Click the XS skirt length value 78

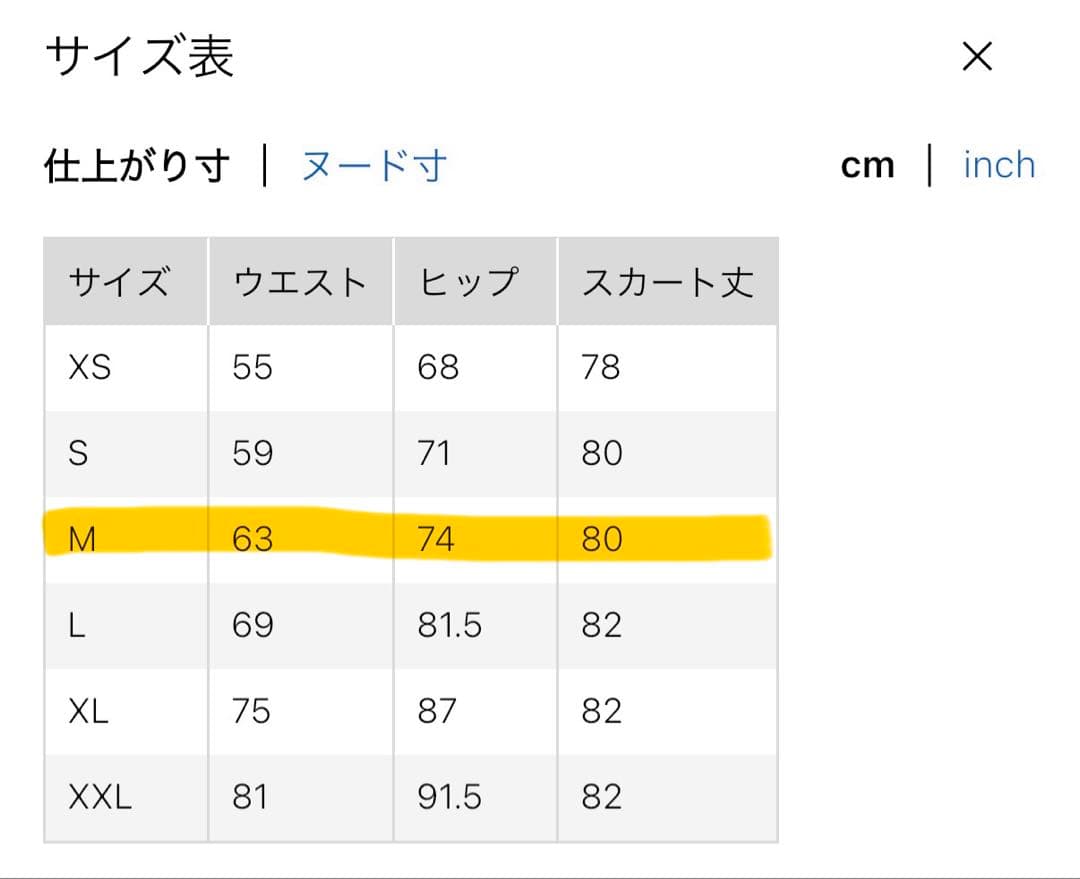coord(601,368)
